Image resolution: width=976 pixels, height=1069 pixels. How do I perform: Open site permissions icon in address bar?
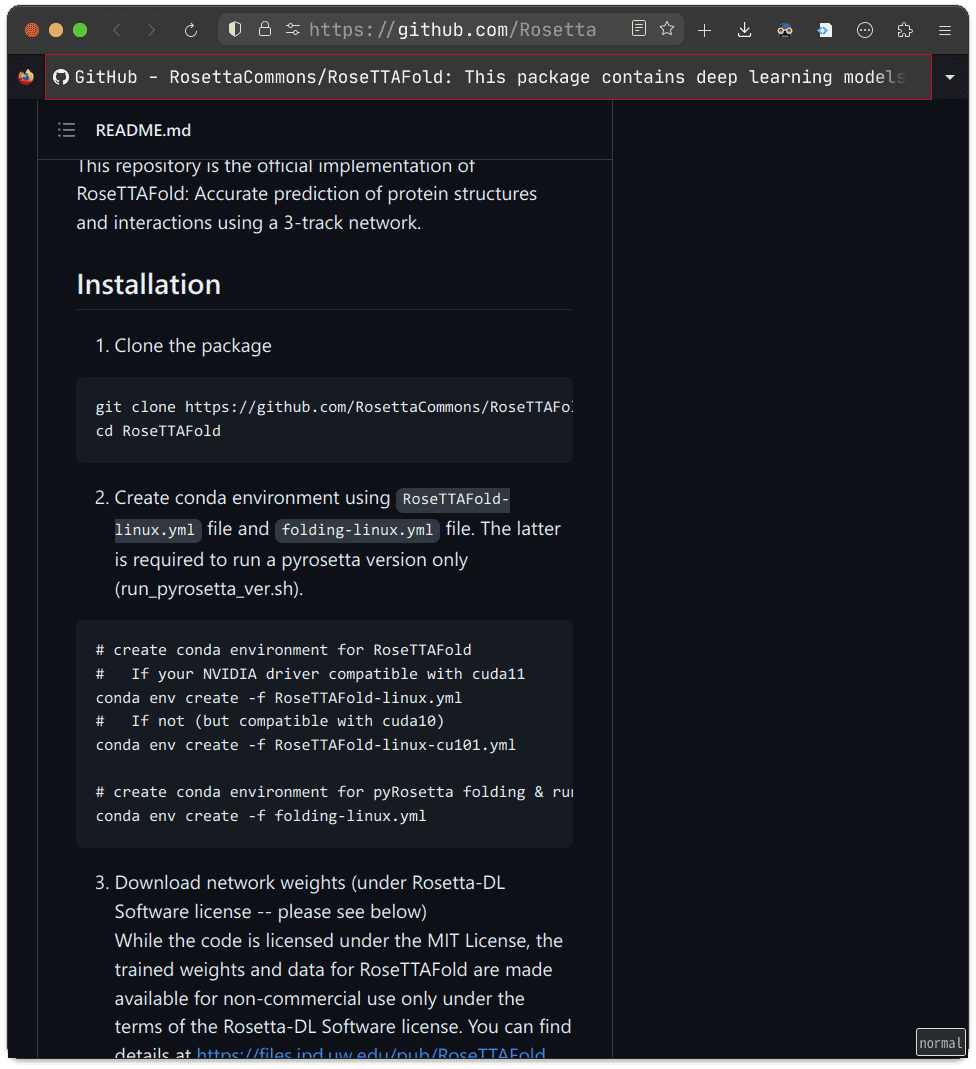point(293,29)
